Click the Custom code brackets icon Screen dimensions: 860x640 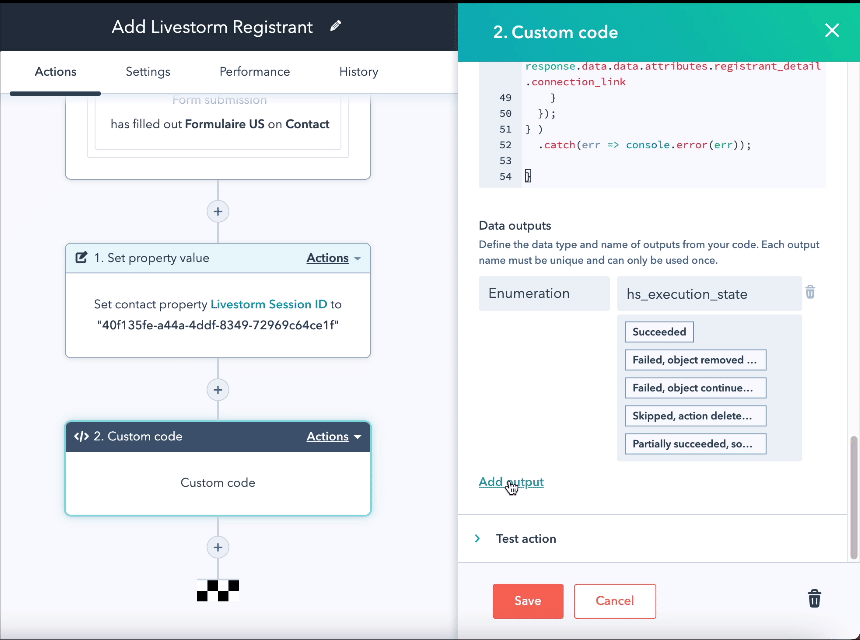[81, 437]
